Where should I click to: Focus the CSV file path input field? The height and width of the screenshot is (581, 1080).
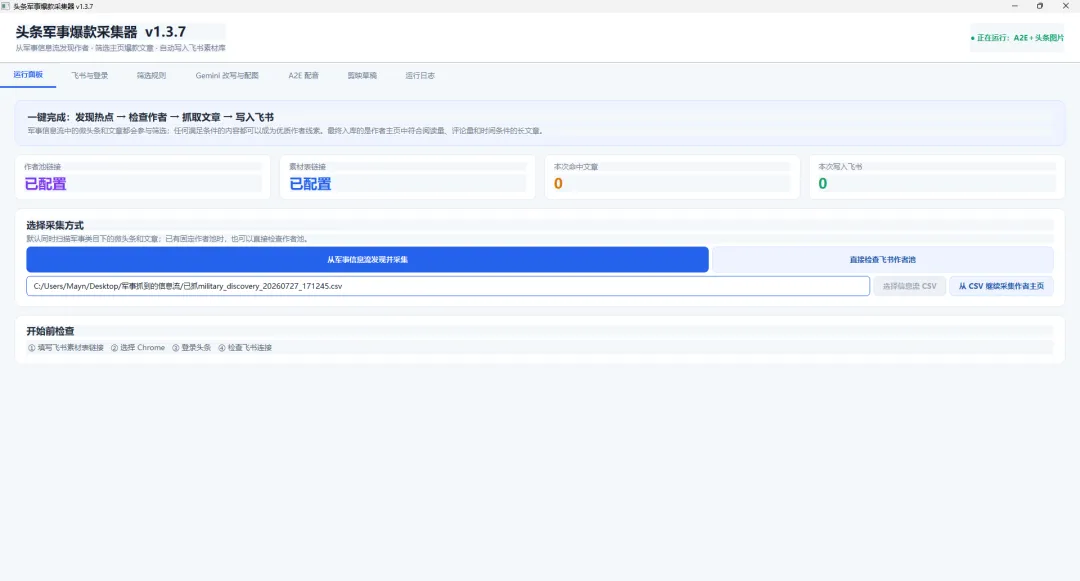pyautogui.click(x=448, y=286)
